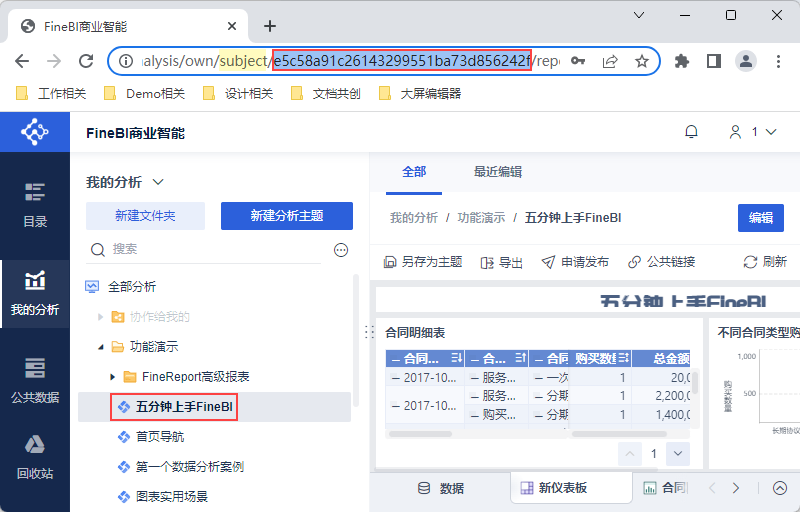The width and height of the screenshot is (800, 512).
Task: Go to next table page
Action: tap(678, 453)
